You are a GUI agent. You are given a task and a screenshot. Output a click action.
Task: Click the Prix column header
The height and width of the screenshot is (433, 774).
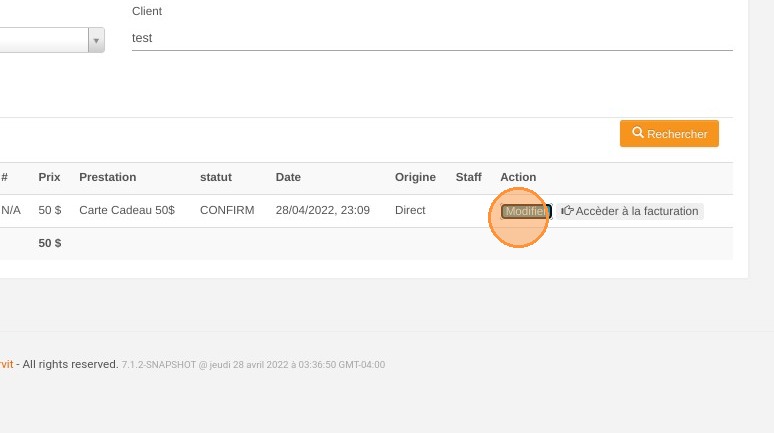pyautogui.click(x=49, y=177)
